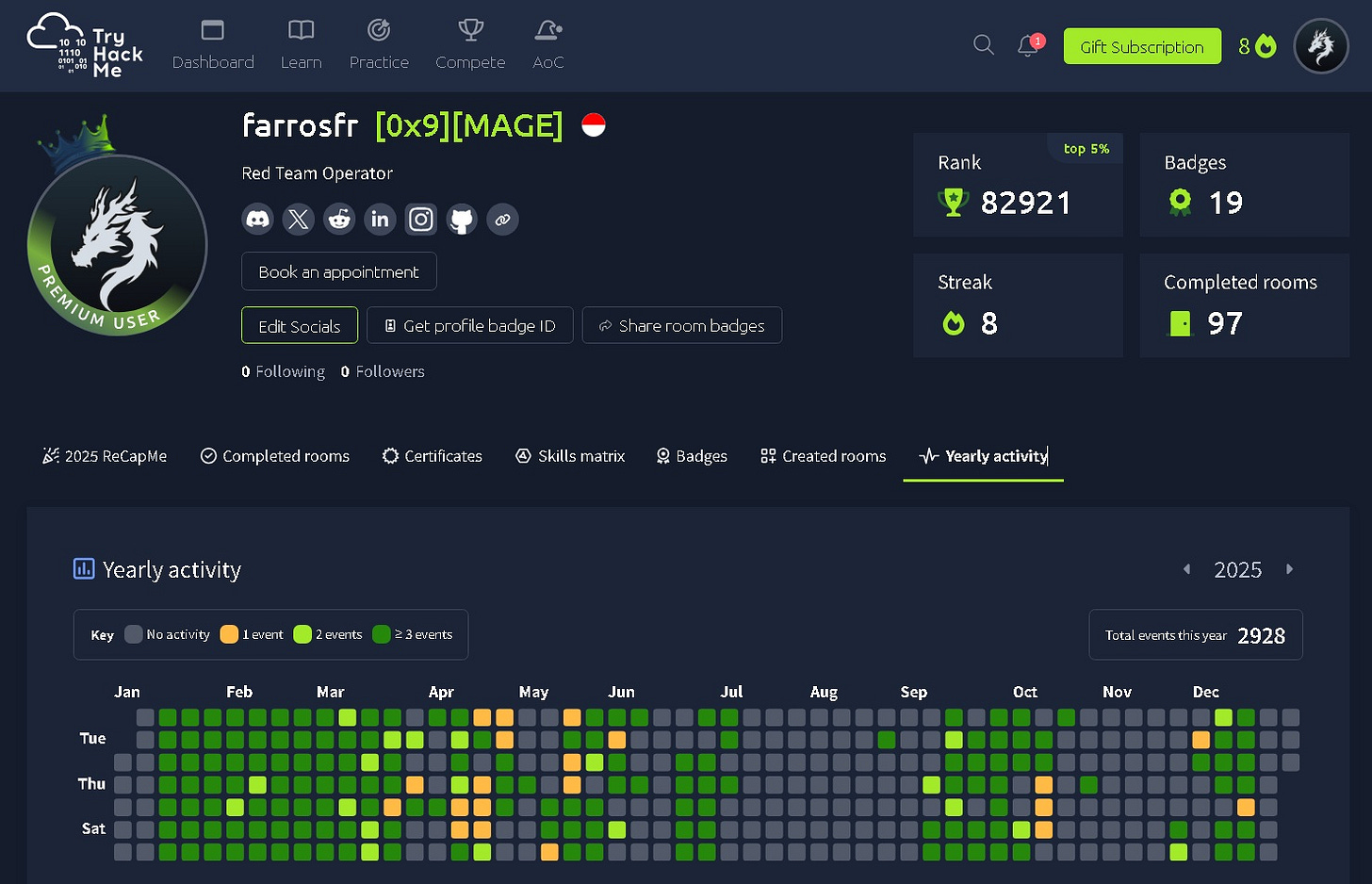
Task: Switch to the Created rooms tab
Action: (x=824, y=456)
